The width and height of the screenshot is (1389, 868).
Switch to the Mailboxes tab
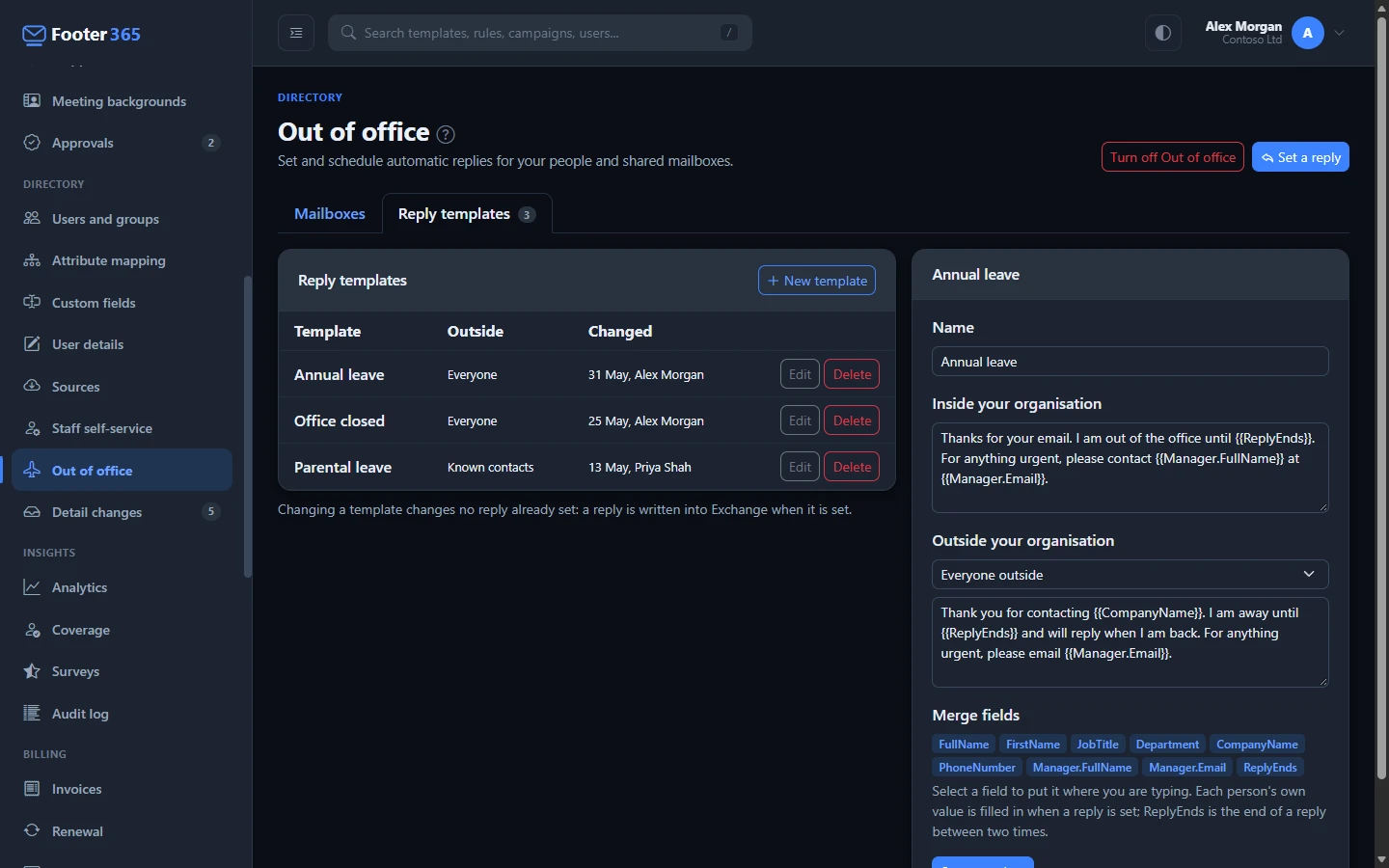330,214
